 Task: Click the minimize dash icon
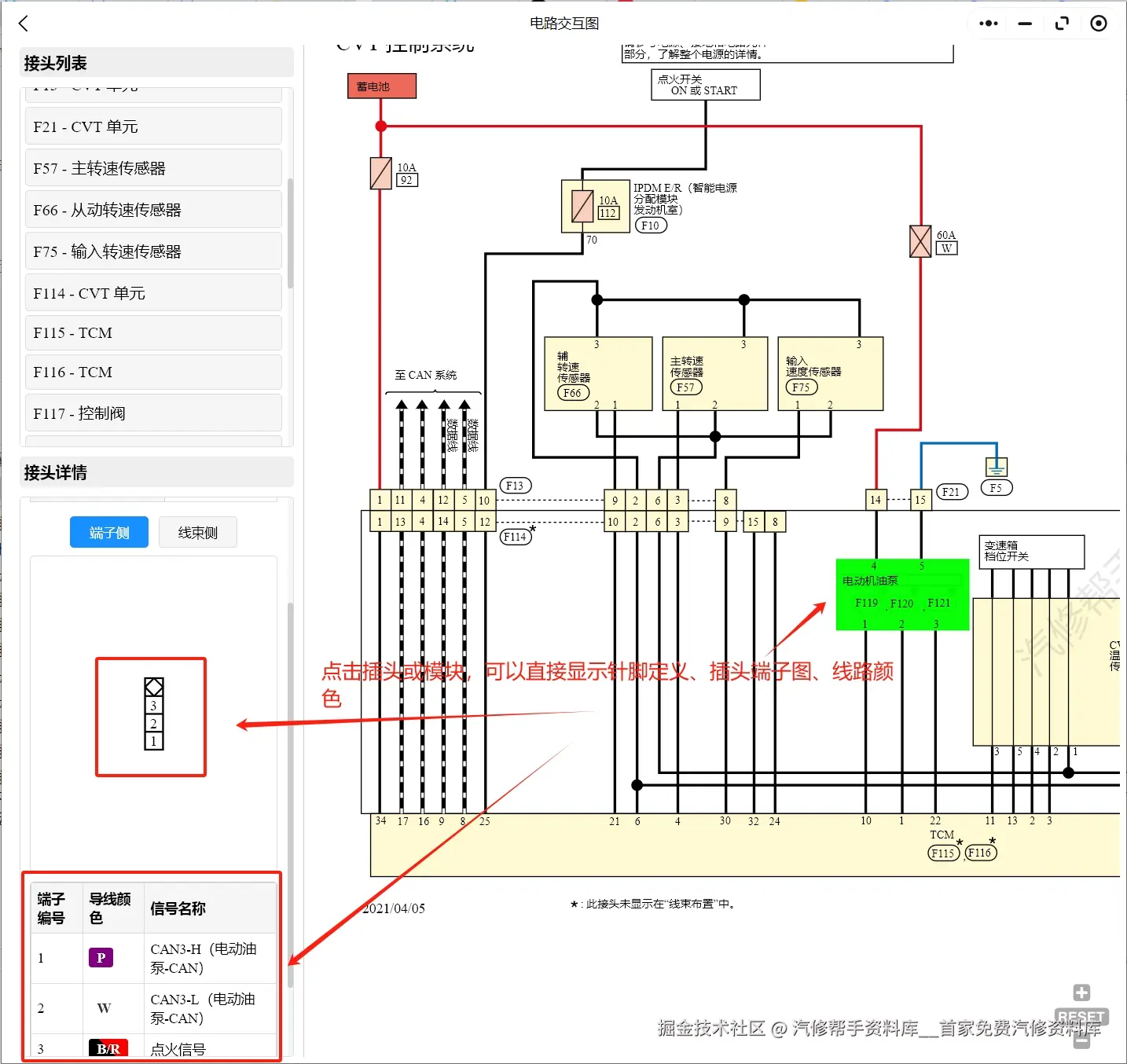tap(1024, 24)
